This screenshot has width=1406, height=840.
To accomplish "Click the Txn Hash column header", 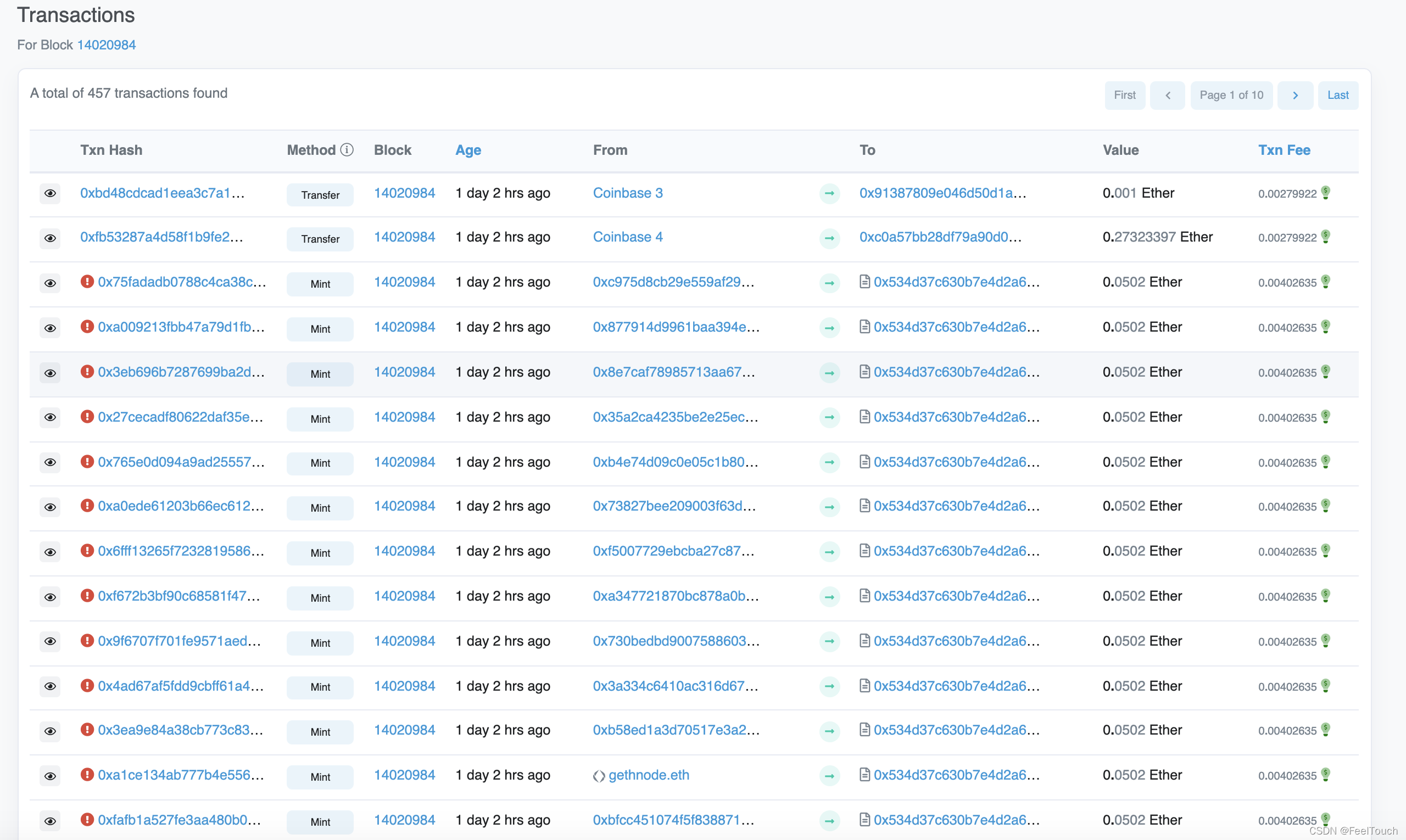I will click(x=111, y=150).
